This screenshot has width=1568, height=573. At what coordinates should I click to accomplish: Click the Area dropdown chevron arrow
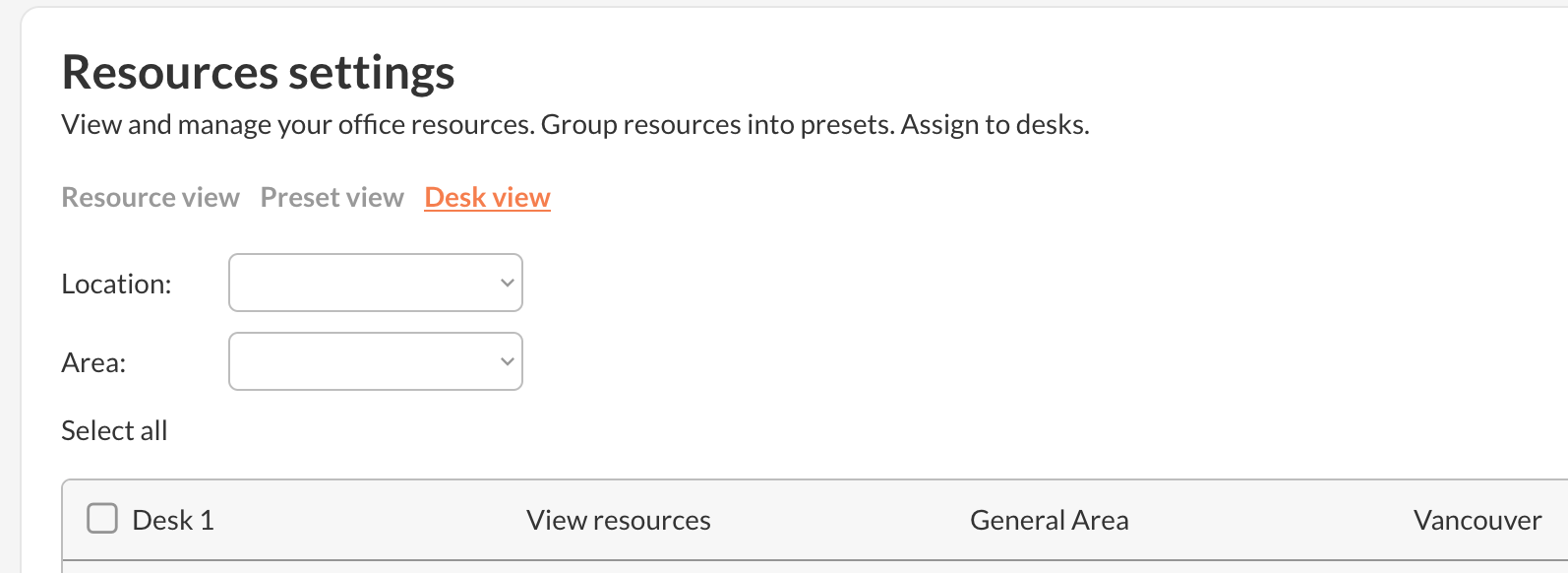pos(508,361)
